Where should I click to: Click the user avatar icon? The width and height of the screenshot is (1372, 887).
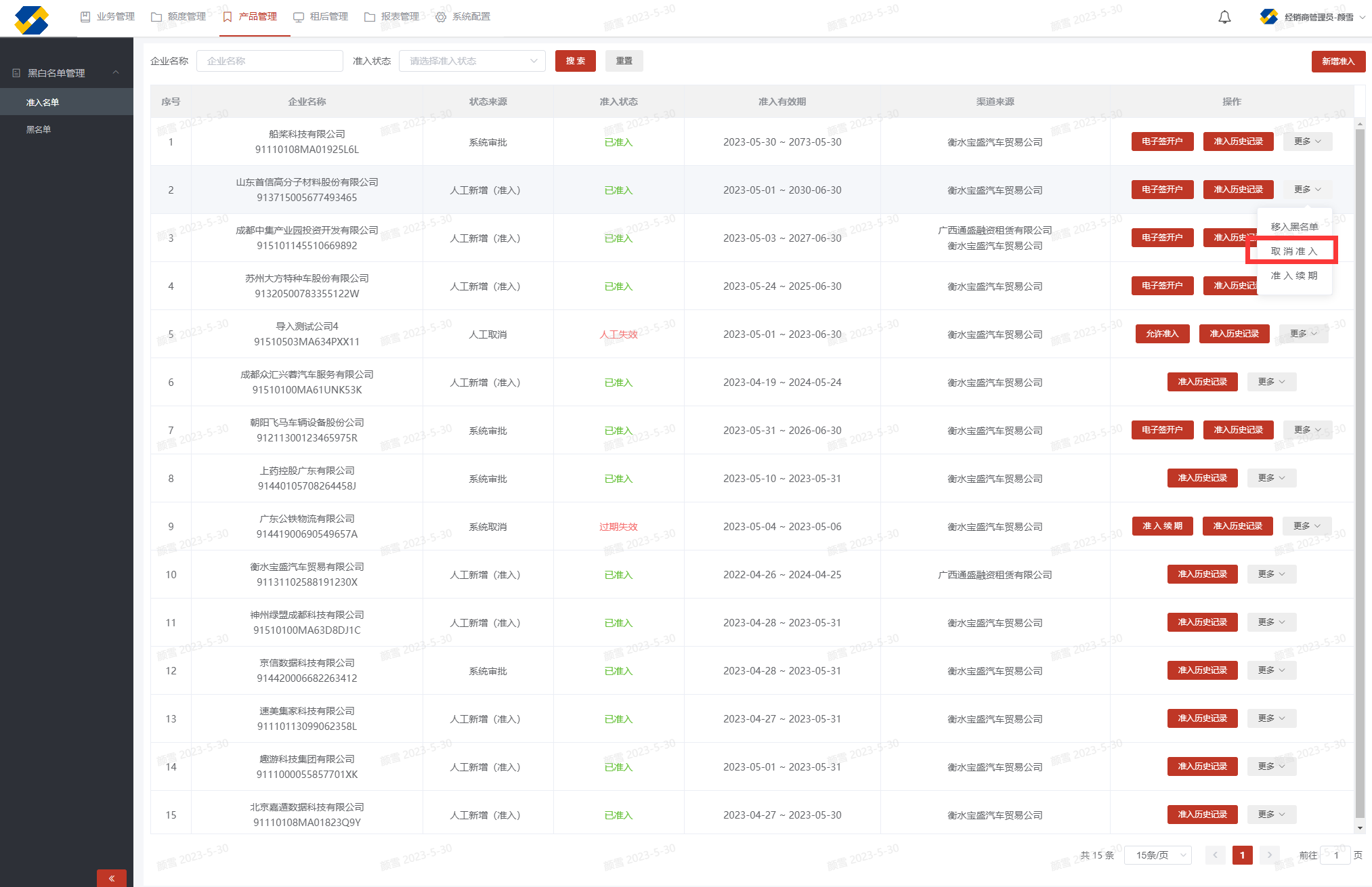click(1268, 17)
